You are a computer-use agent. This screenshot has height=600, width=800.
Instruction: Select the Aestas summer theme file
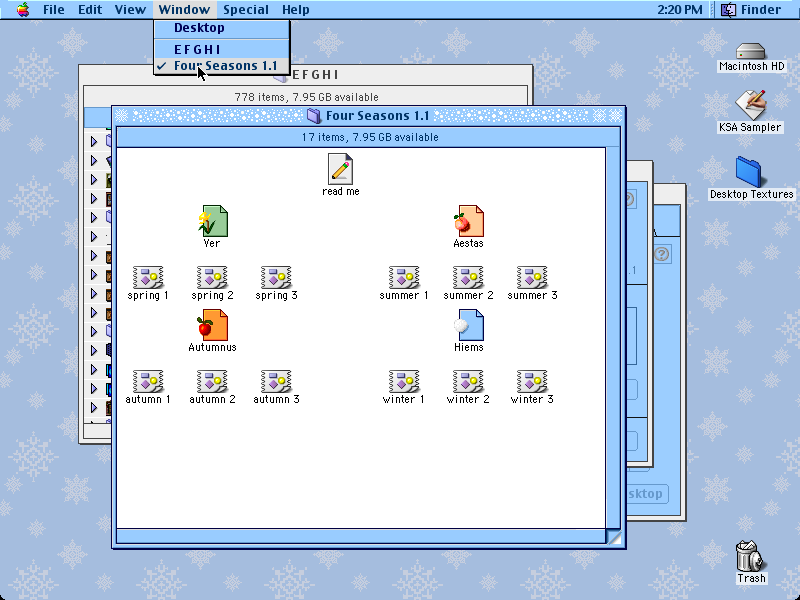(468, 227)
